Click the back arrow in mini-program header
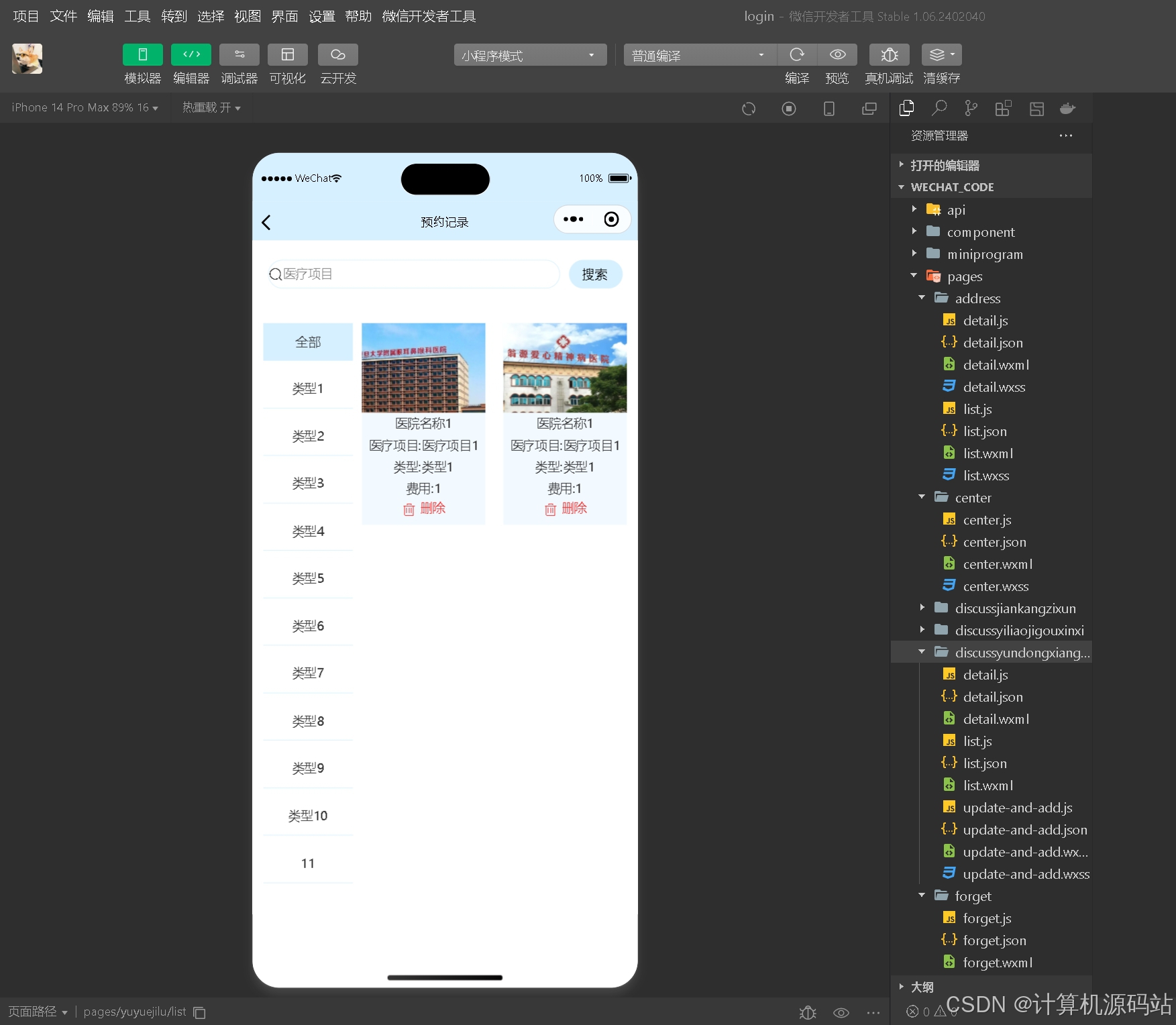This screenshot has height=1025, width=1176. (266, 223)
